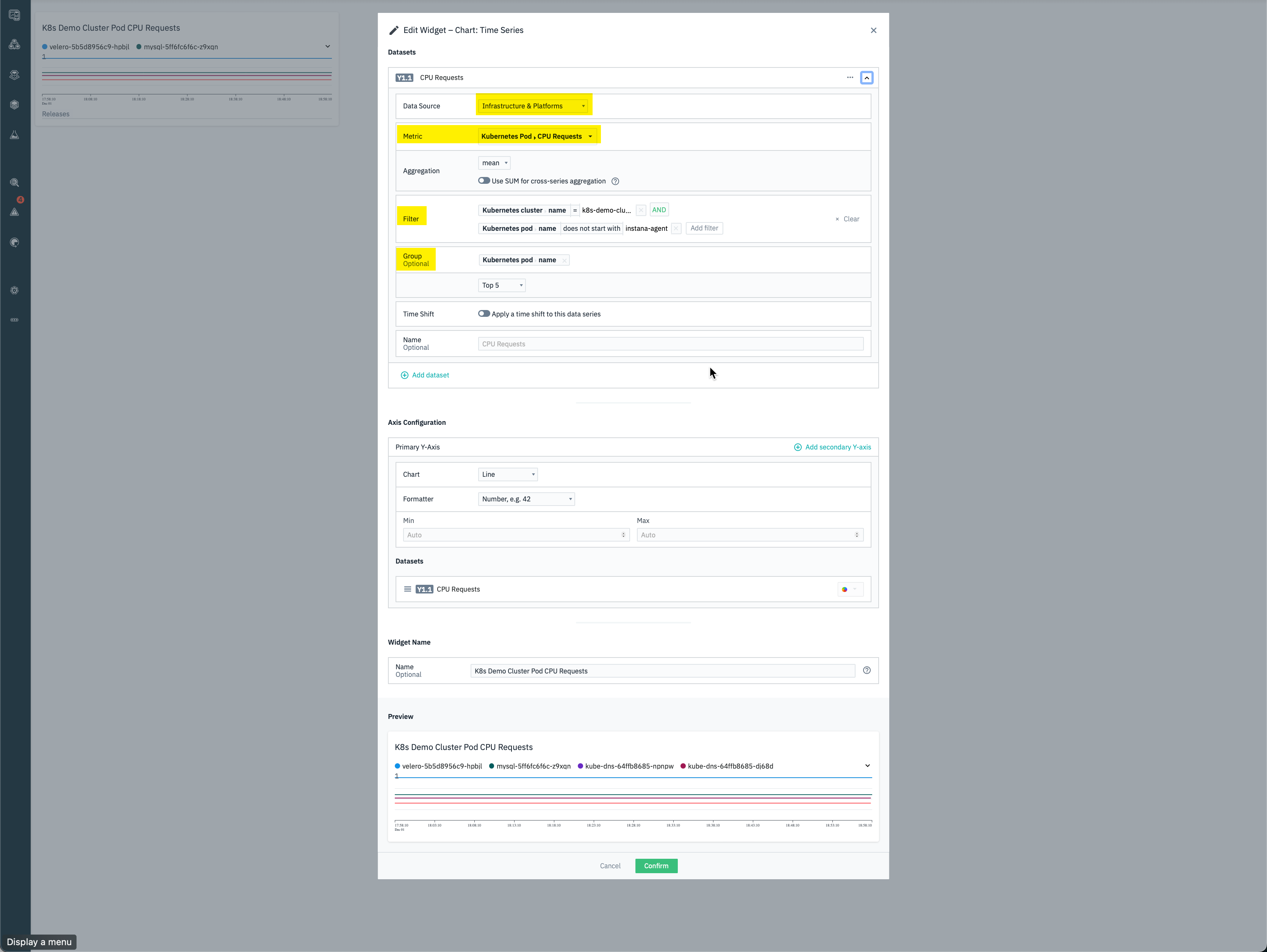Toggle Apply a time shift to this data series

(x=484, y=313)
